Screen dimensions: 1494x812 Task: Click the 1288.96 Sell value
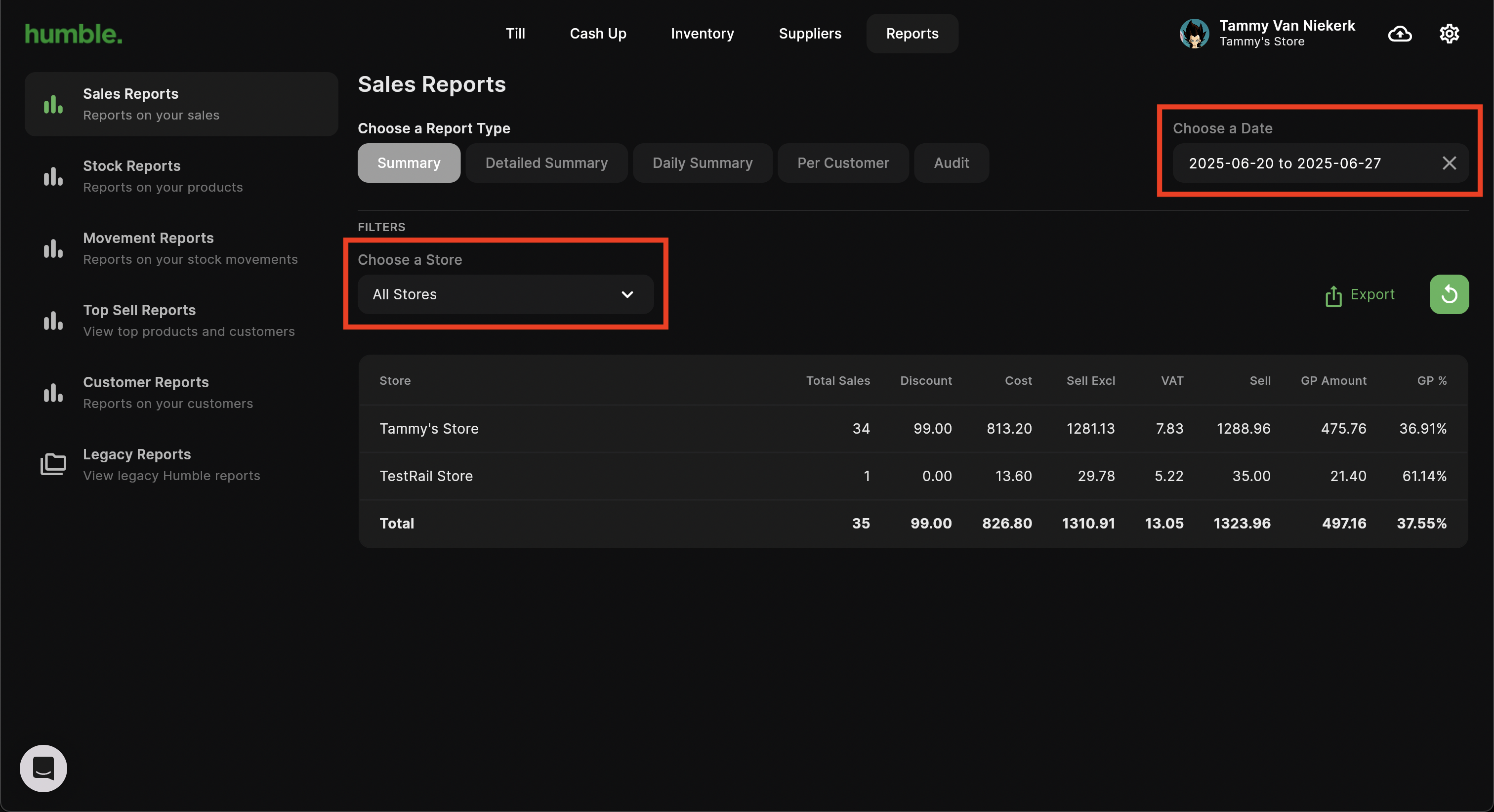coord(1243,429)
